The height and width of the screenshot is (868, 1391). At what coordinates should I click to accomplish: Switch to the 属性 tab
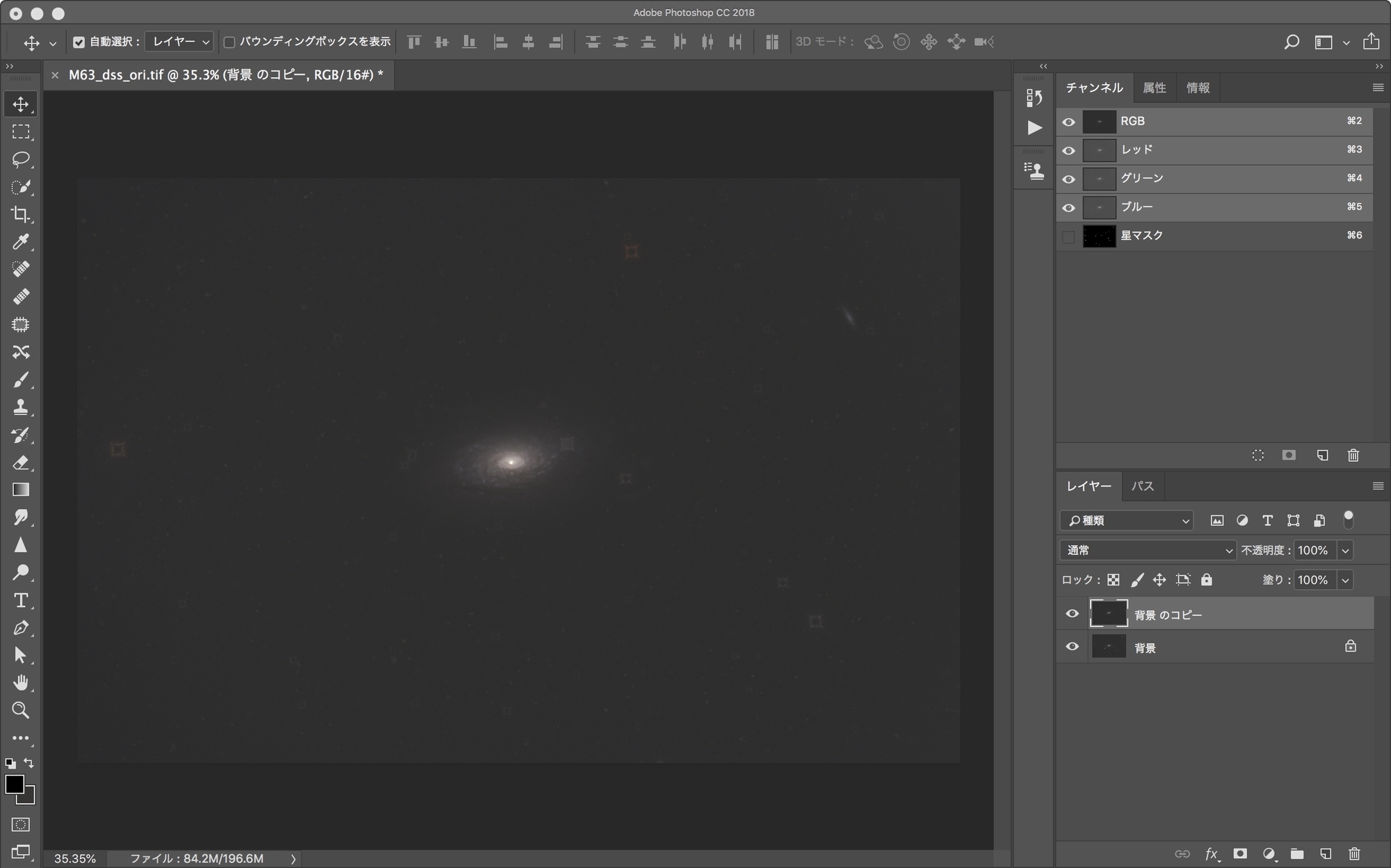(x=1154, y=87)
